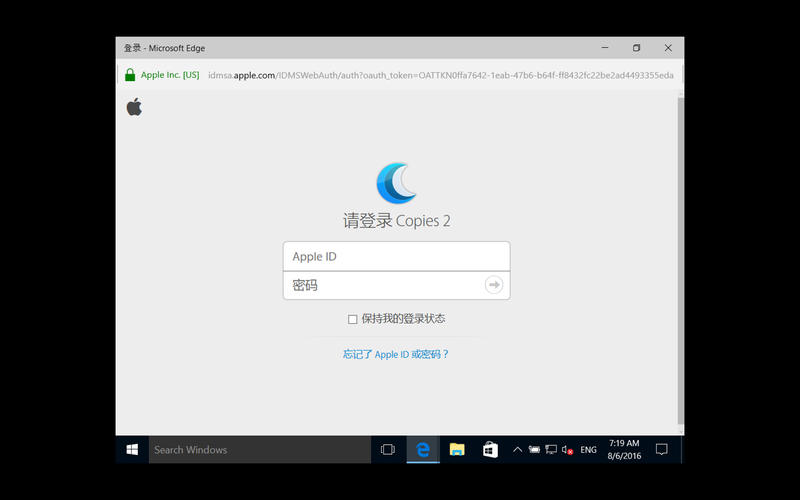Click the Apple Inc. [US] certificate label

click(170, 75)
